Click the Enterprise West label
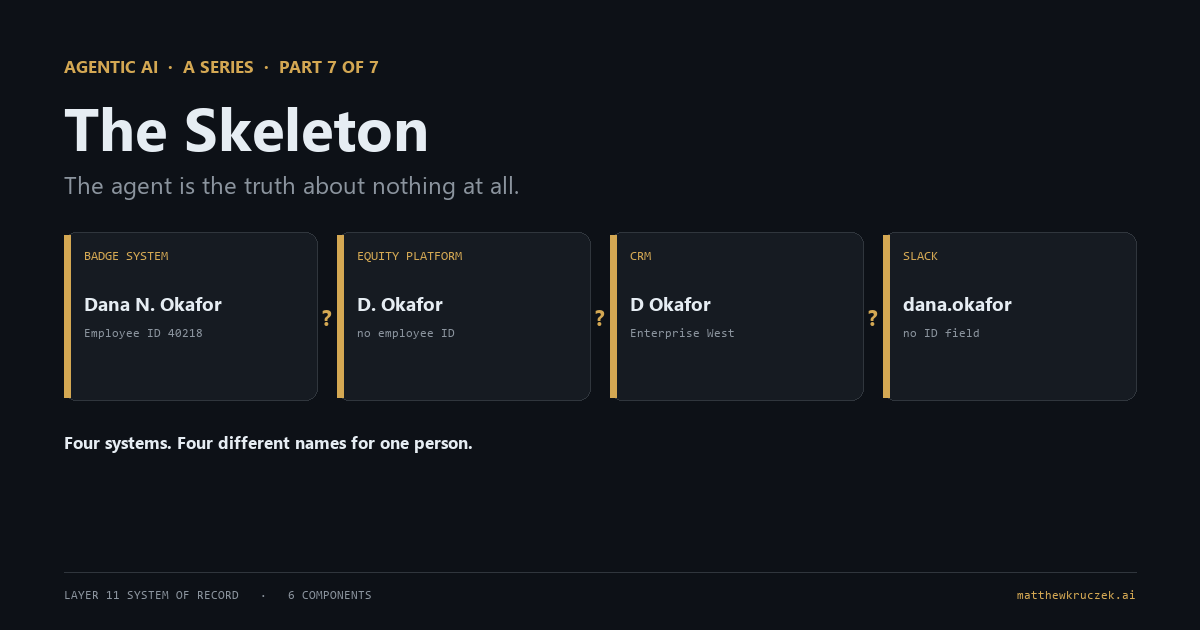Viewport: 1200px width, 630px height. 682,333
